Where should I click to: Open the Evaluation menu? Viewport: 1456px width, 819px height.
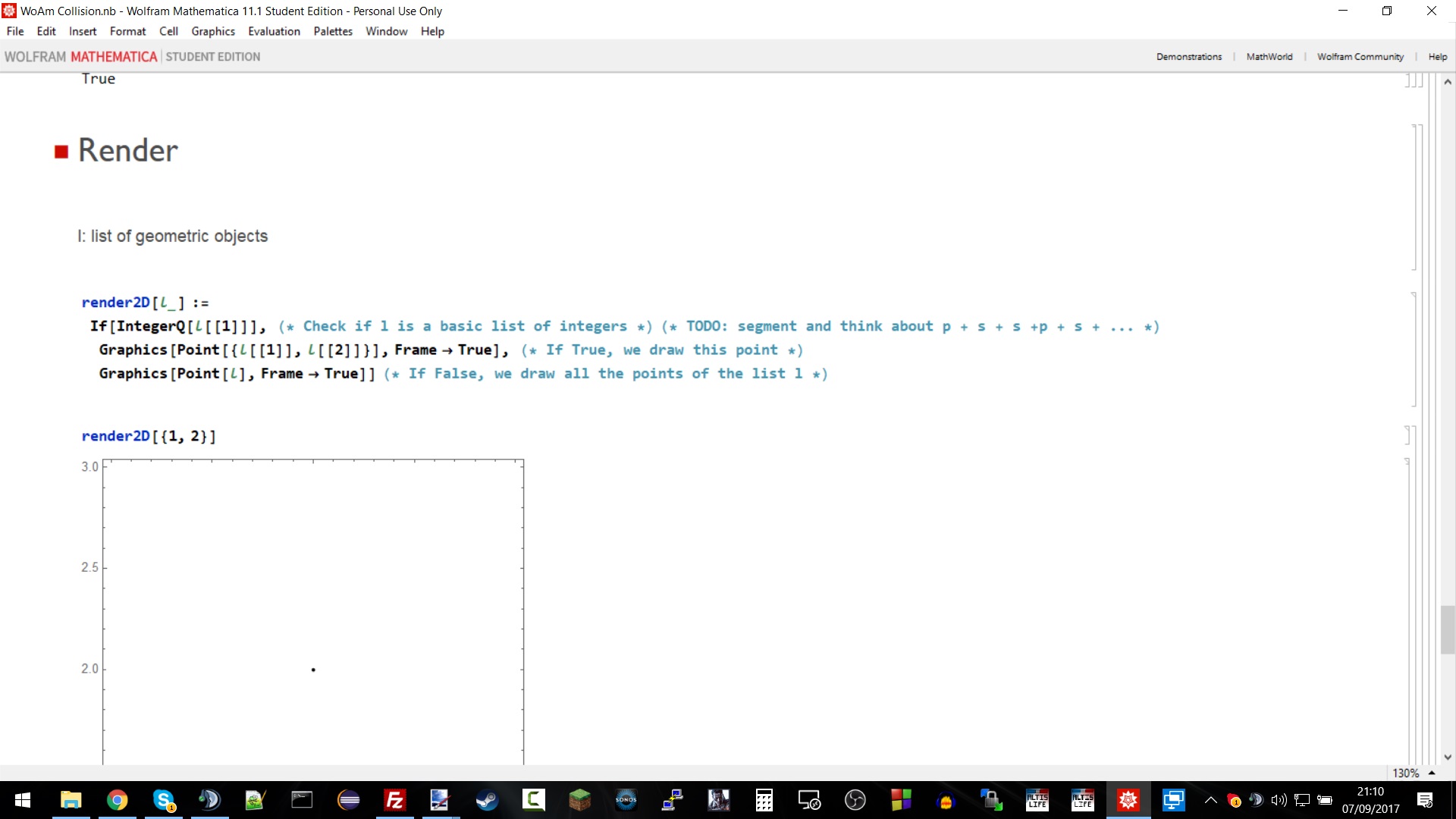(274, 31)
